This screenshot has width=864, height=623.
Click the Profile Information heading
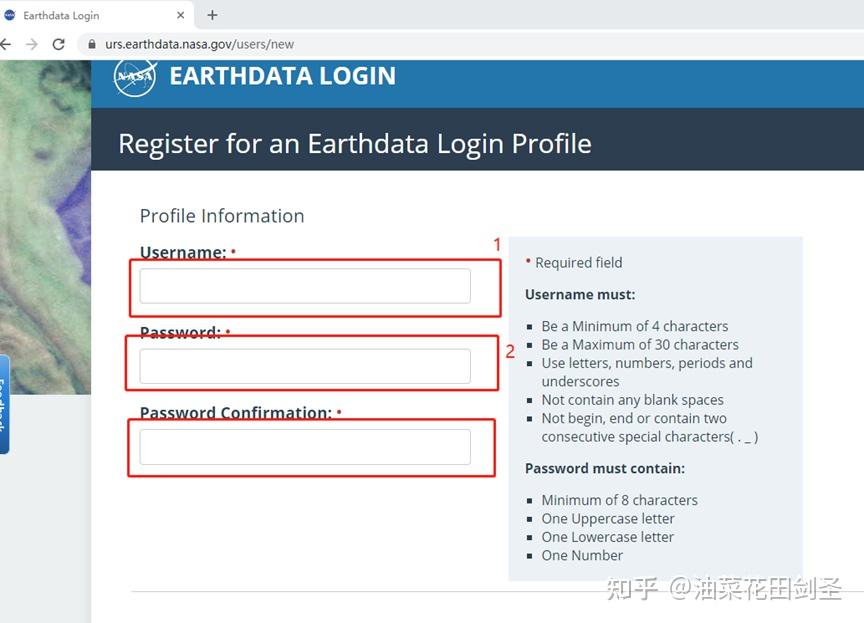click(221, 216)
